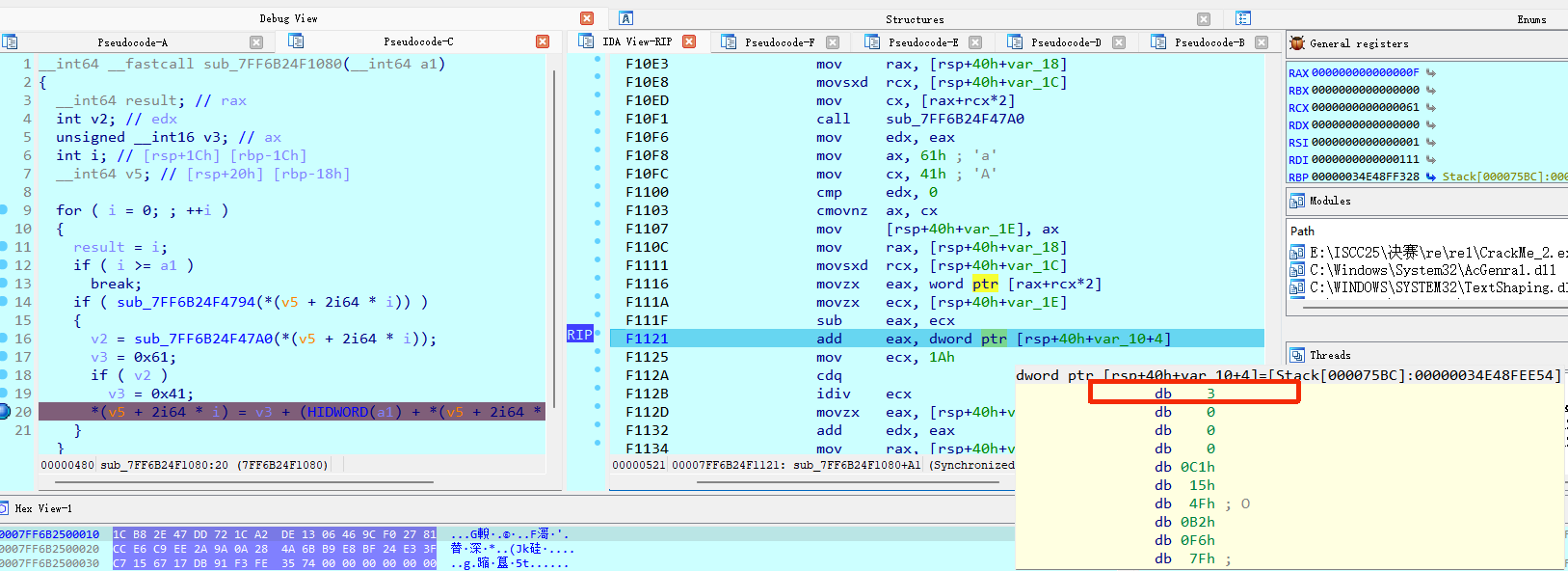Open sub_7FF6B24F4794 in pseudocode line 14

[x=186, y=302]
